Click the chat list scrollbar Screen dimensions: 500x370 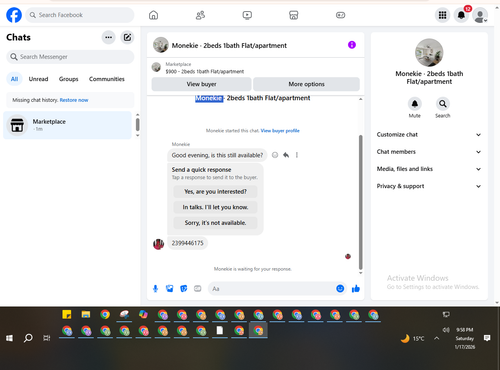point(137,125)
